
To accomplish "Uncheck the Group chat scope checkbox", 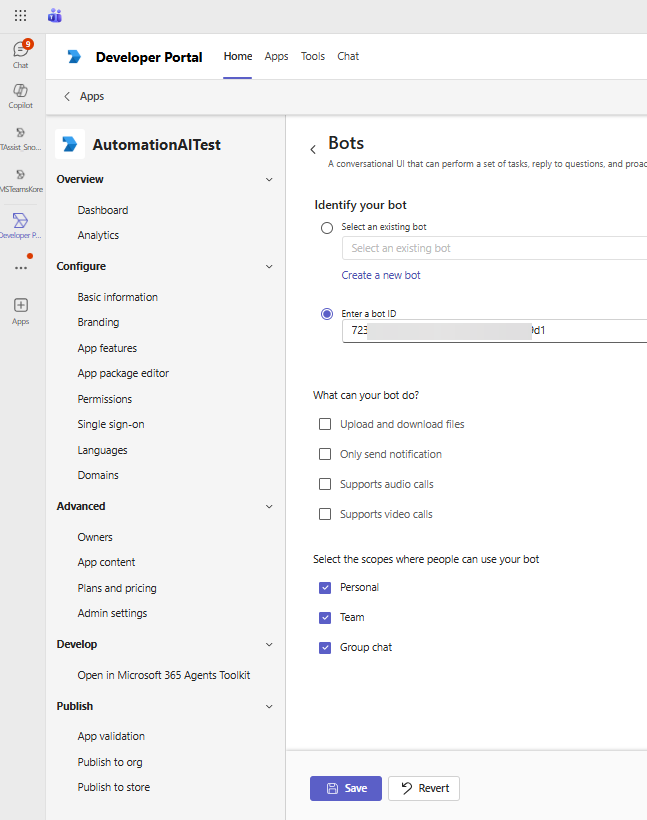I will (325, 648).
